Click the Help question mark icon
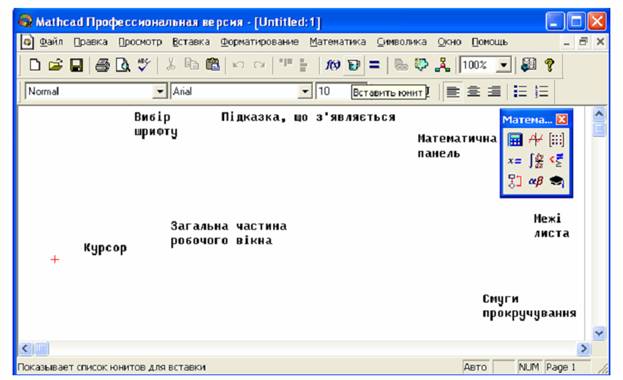 coord(549,65)
